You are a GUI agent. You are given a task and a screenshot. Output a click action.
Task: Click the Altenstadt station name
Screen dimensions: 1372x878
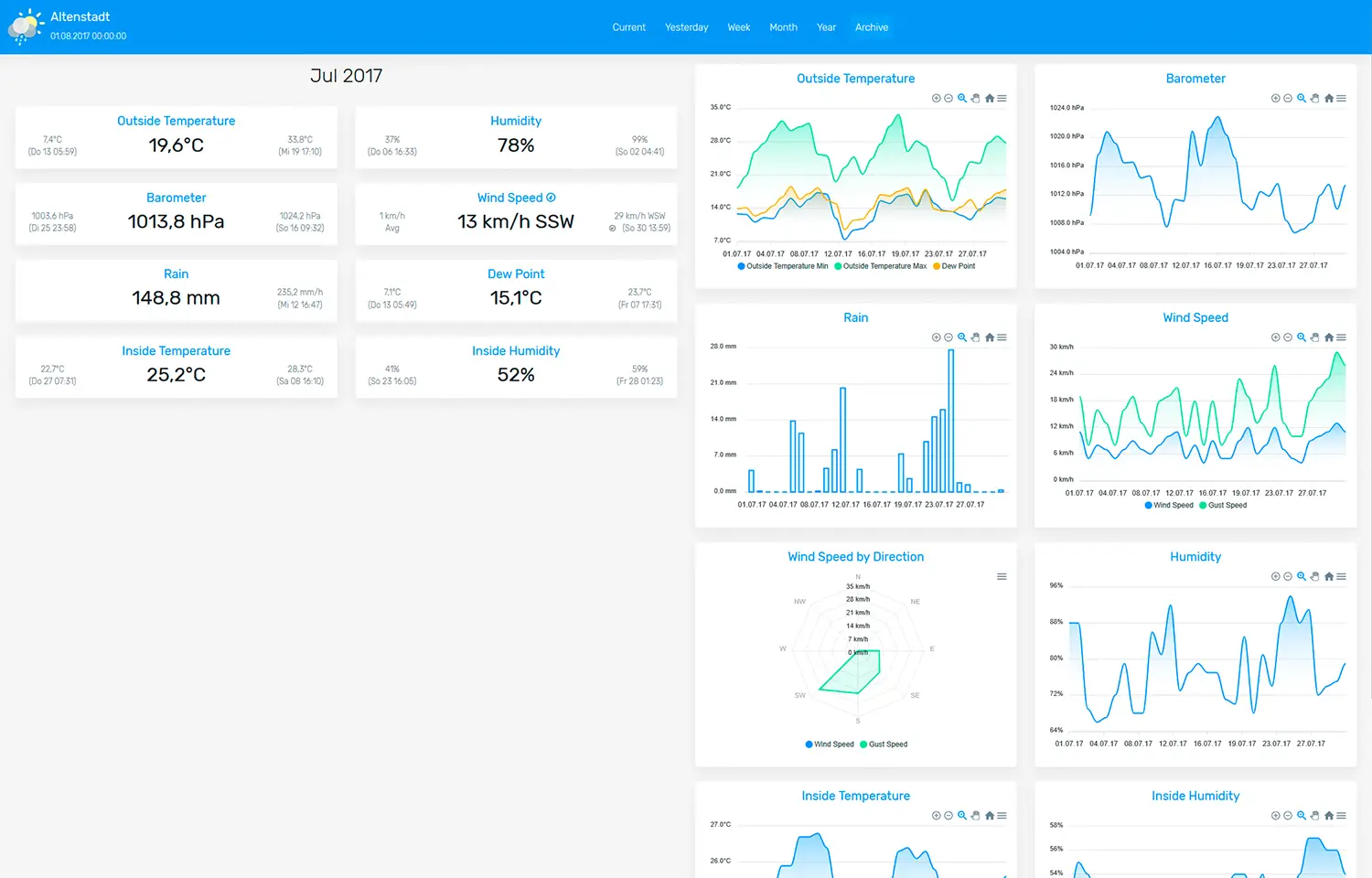coord(80,16)
